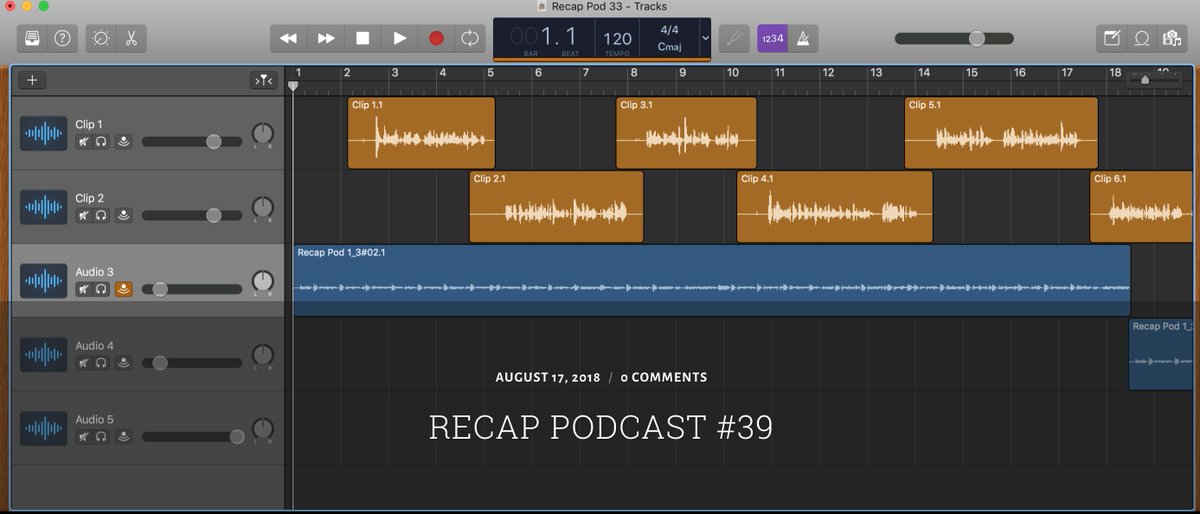Solo the Clip 1 track
The height and width of the screenshot is (514, 1200).
tap(101, 142)
